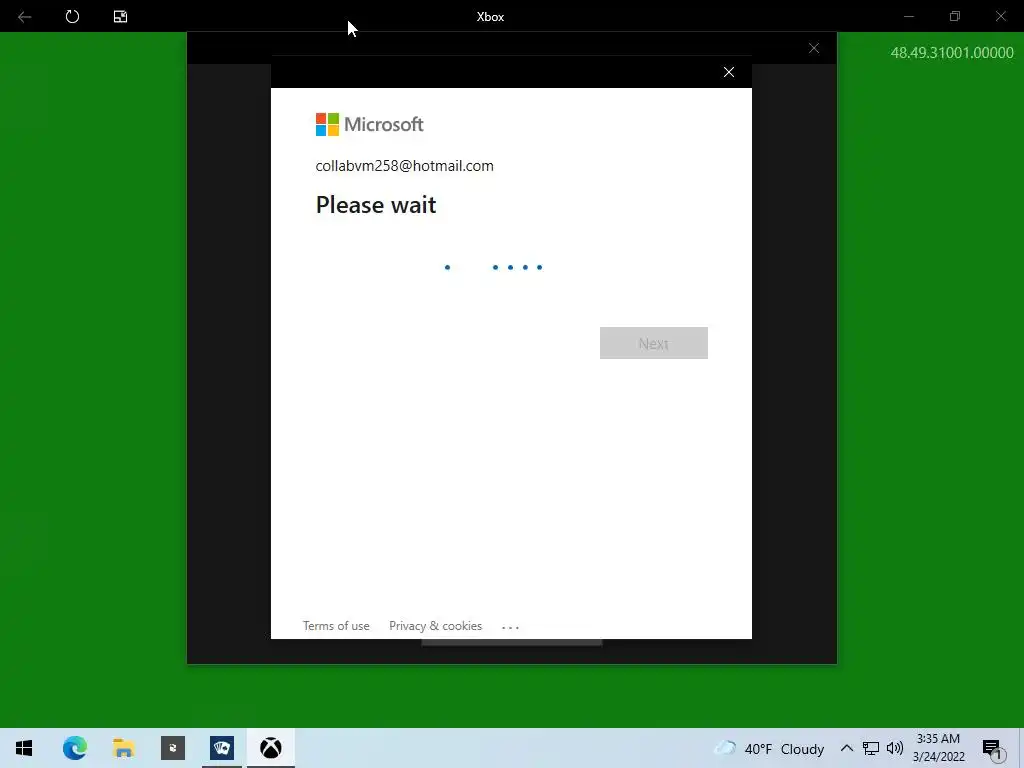The width and height of the screenshot is (1024, 768).
Task: Restore down the Xbox window
Action: tap(955, 16)
